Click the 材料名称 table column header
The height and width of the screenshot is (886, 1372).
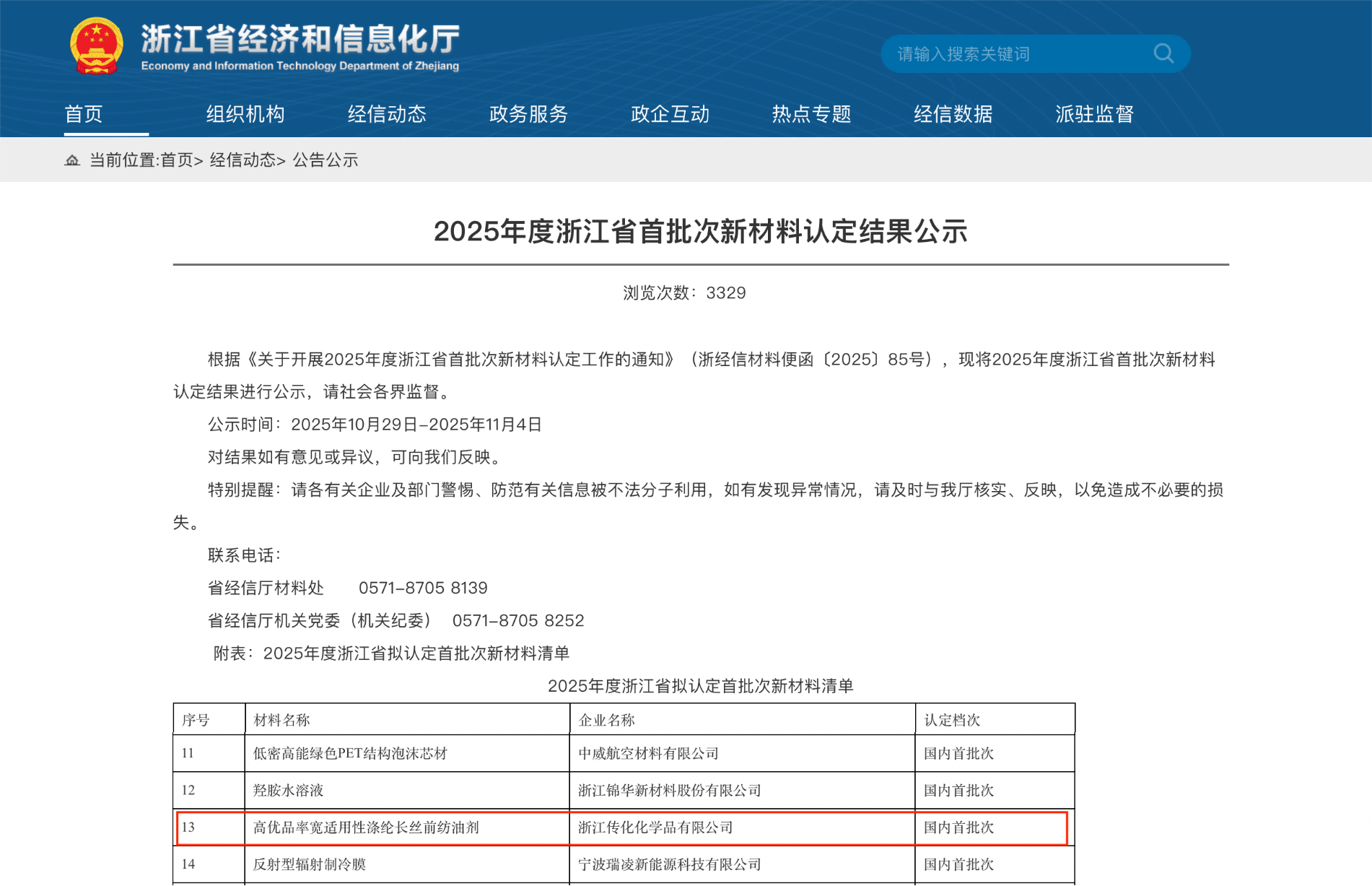[x=281, y=720]
